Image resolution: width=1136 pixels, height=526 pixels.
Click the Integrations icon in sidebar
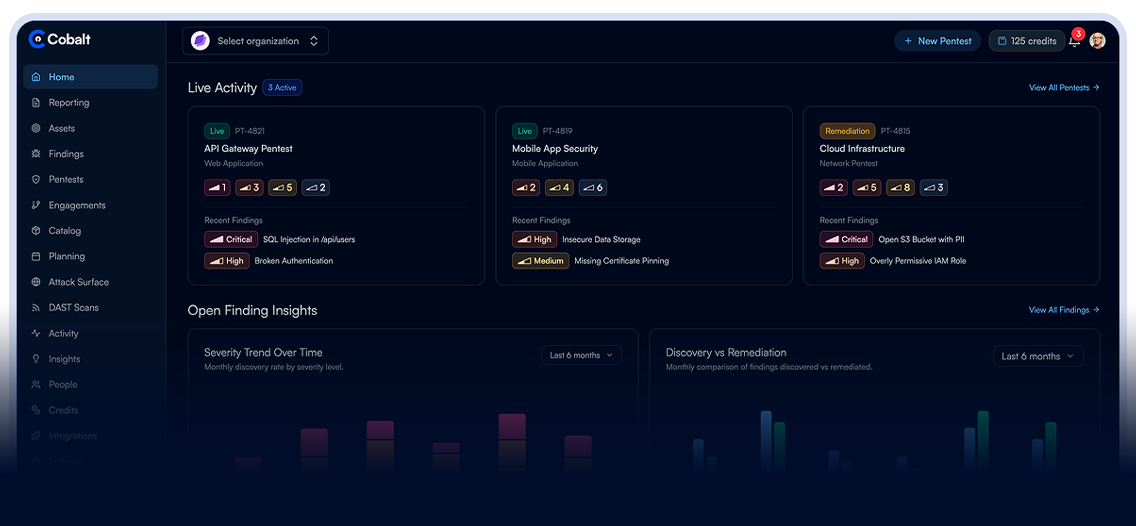tap(36, 435)
